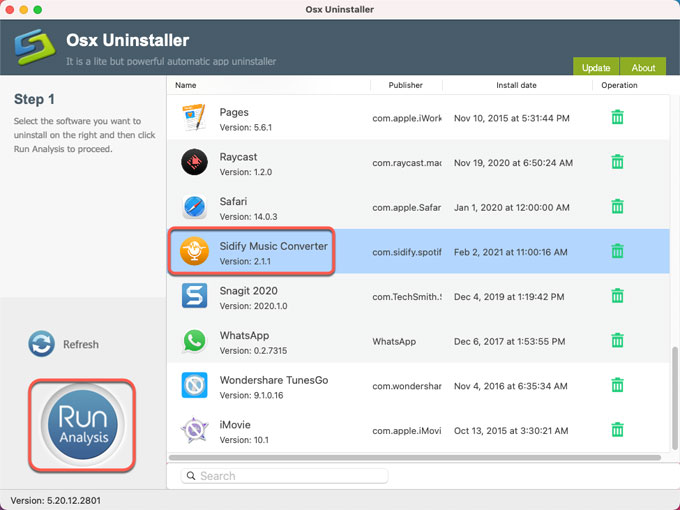Image resolution: width=680 pixels, height=510 pixels.
Task: Sort by the Publisher column header
Action: 405,85
